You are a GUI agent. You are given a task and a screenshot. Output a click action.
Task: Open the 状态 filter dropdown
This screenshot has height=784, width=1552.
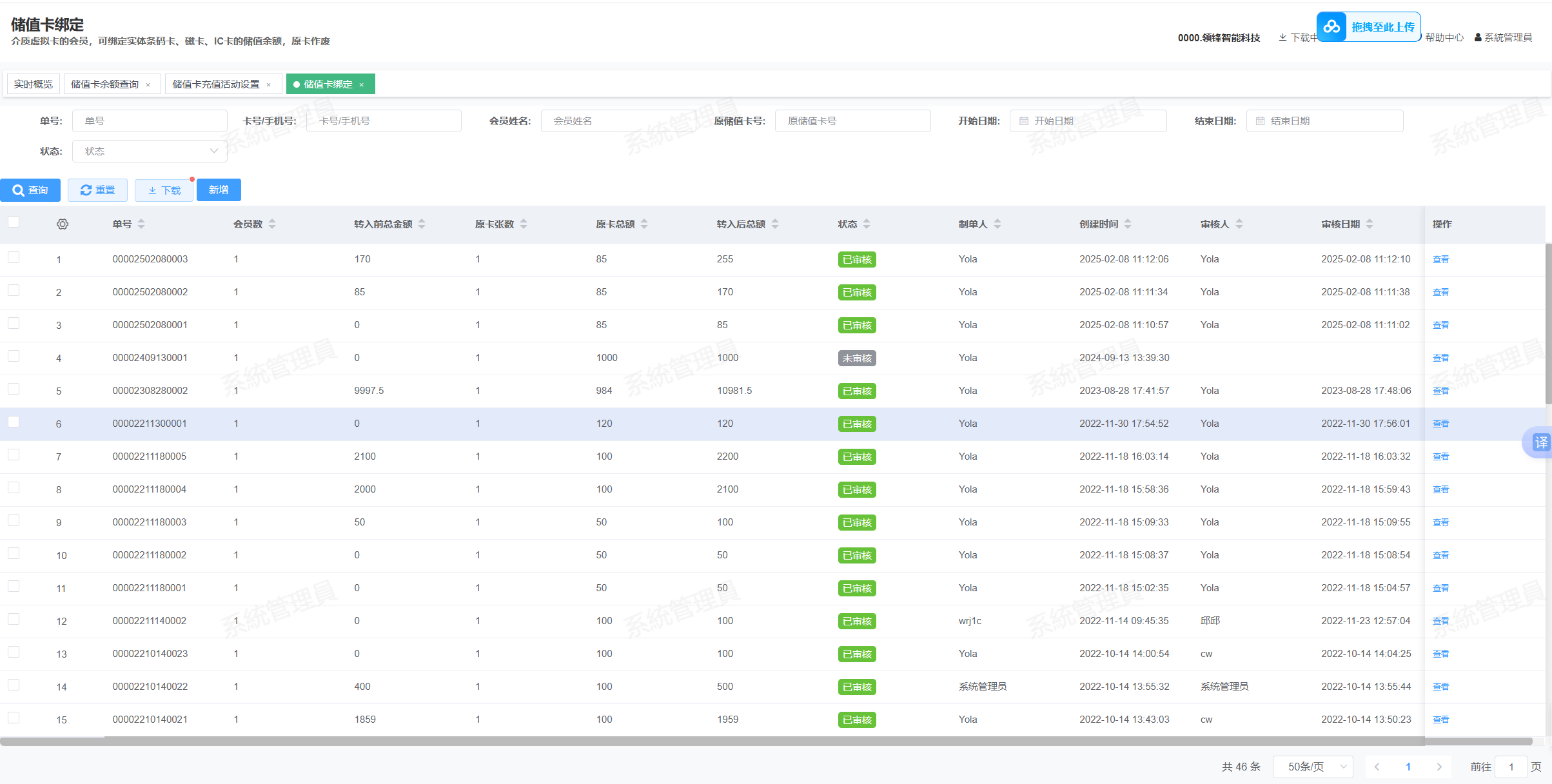coord(150,152)
